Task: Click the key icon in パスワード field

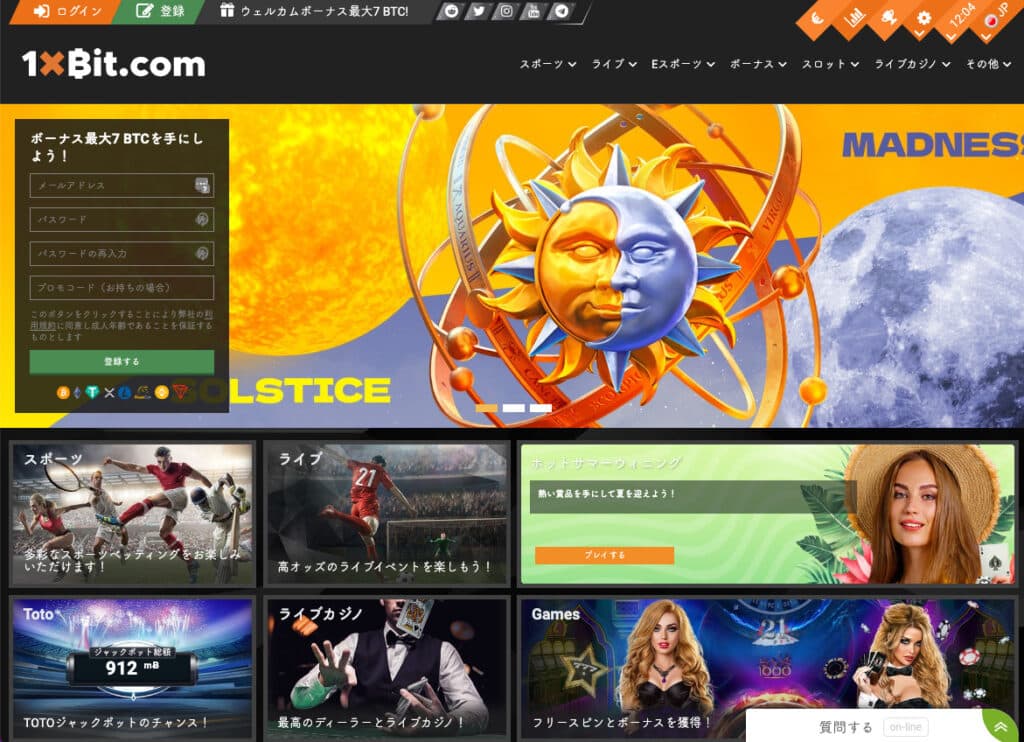Action: pos(202,219)
